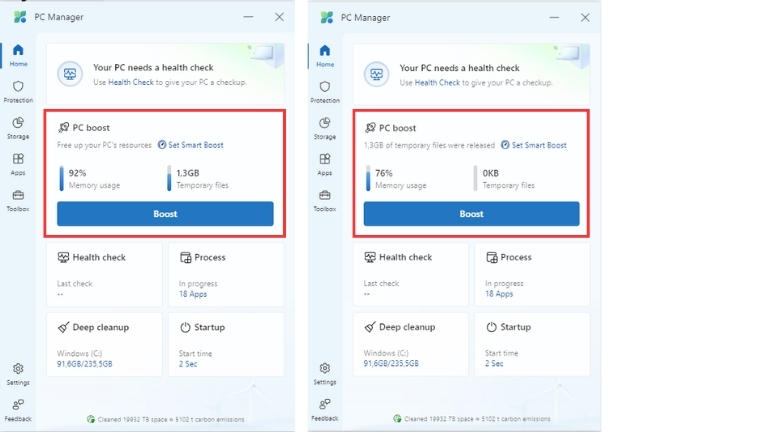Click the 18 Apps link in right window

(x=499, y=294)
